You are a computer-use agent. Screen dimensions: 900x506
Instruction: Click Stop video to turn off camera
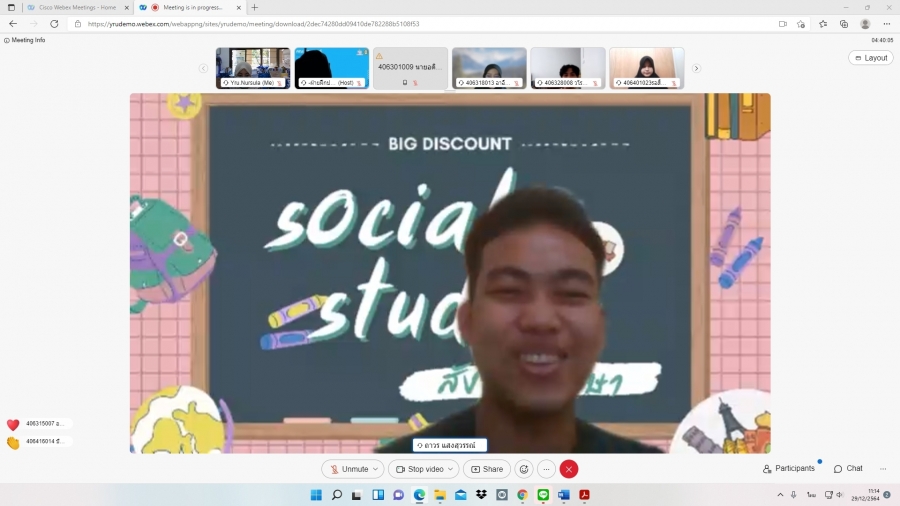tap(419, 469)
